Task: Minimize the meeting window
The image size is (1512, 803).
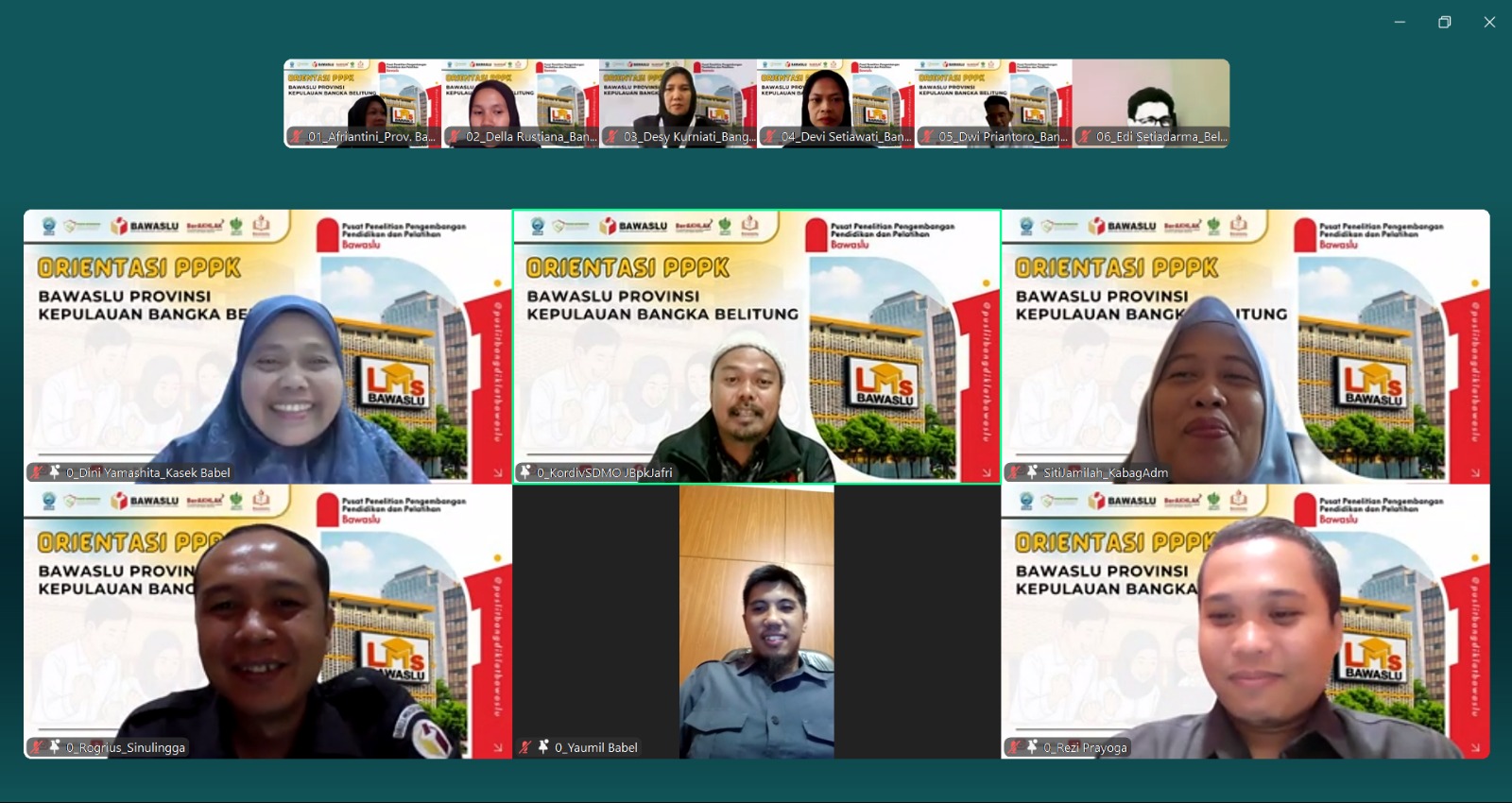Action: [x=1400, y=22]
